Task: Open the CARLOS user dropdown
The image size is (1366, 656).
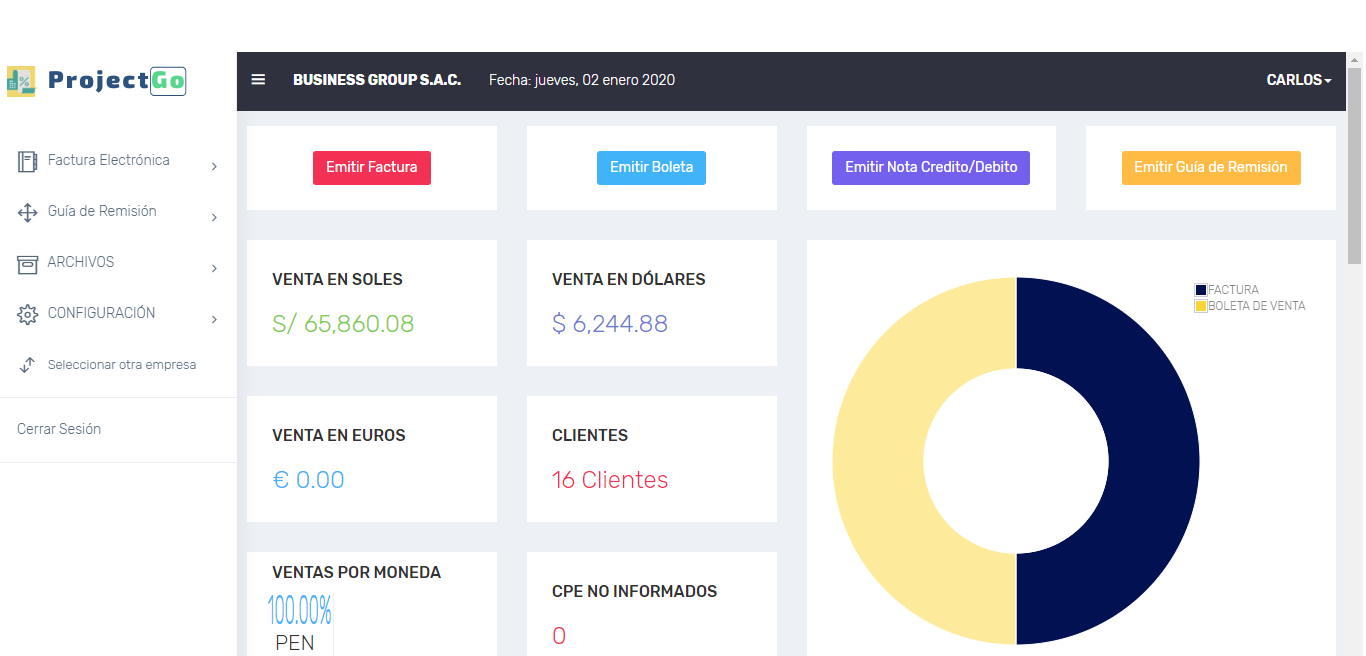Action: (1298, 80)
